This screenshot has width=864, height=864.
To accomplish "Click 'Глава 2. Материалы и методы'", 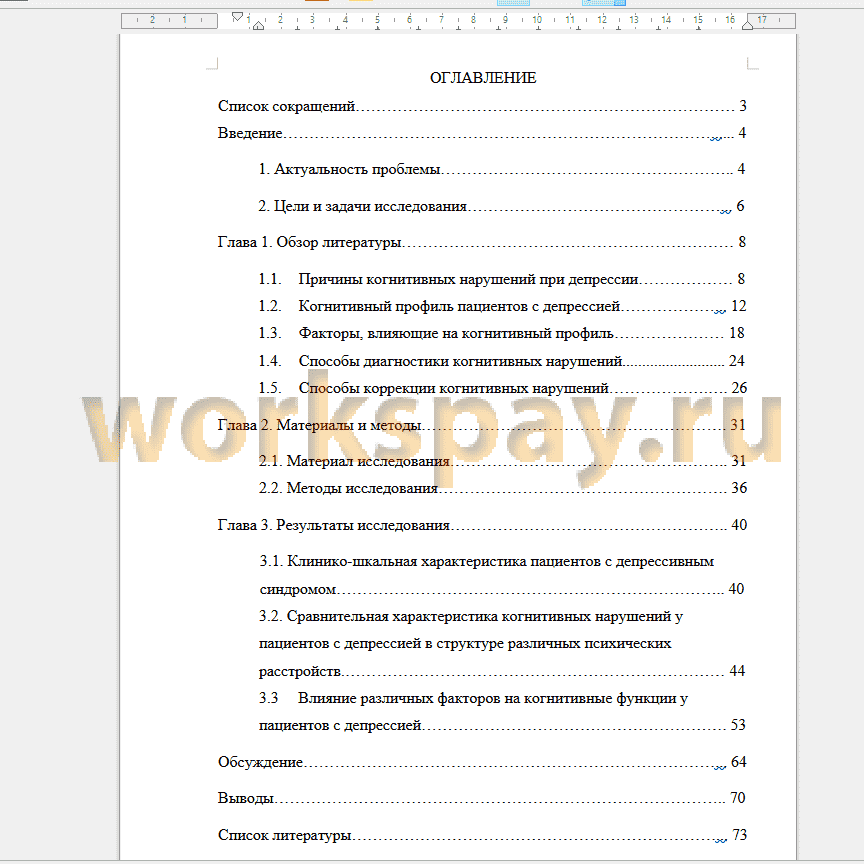I will click(319, 425).
